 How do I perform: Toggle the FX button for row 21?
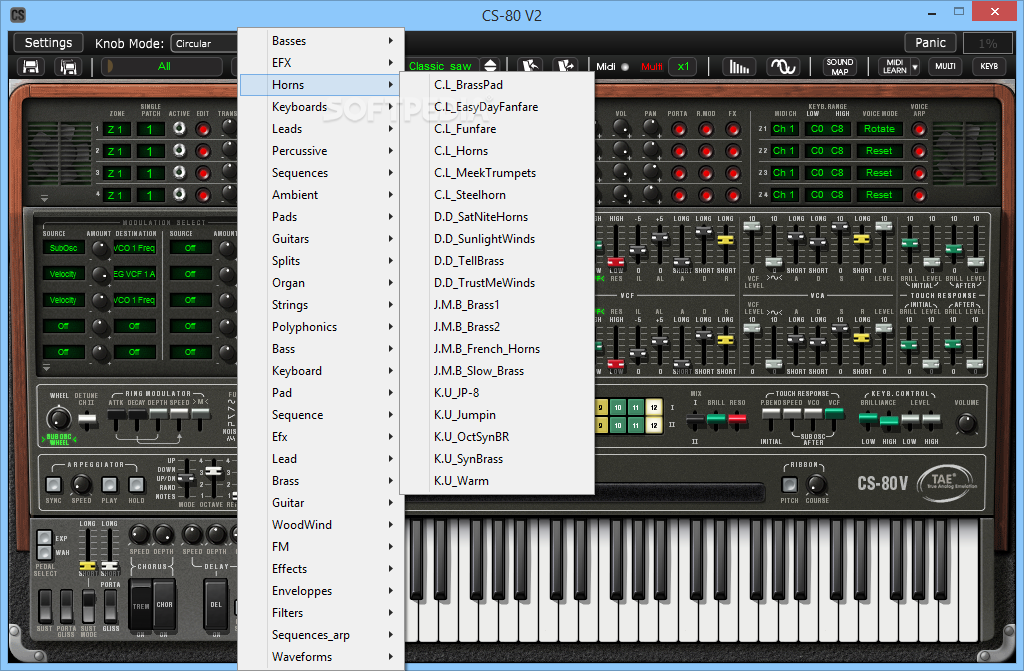[733, 129]
